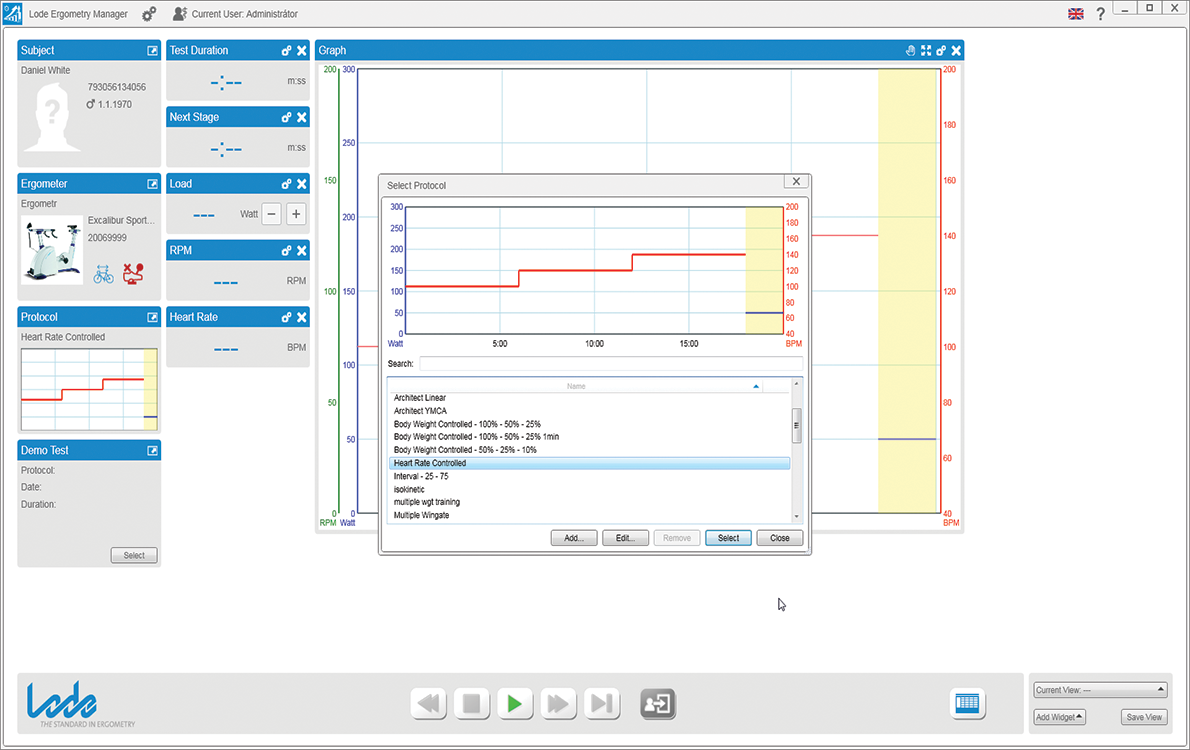
Task: Open Help via the question mark icon
Action: tap(1100, 13)
